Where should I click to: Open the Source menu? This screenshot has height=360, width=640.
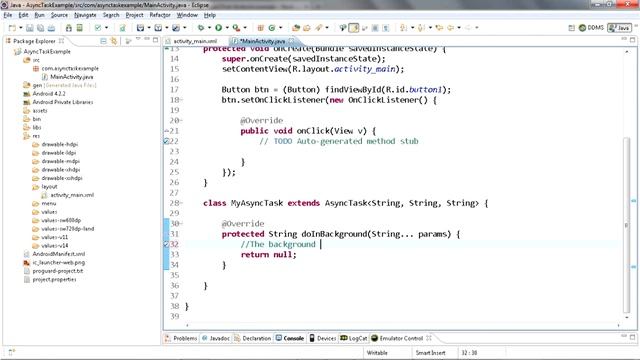point(59,15)
